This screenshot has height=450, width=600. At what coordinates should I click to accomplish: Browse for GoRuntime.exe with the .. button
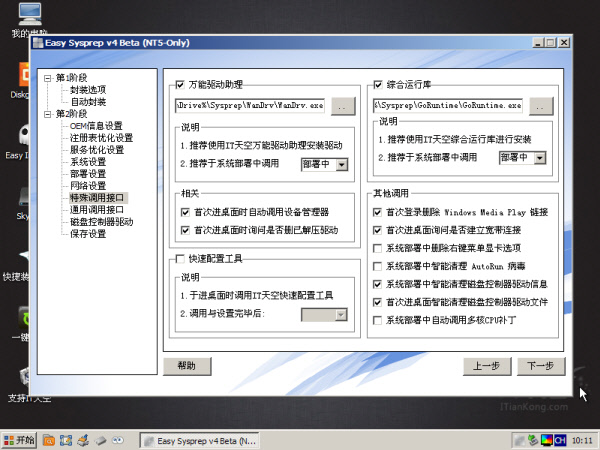tap(541, 106)
